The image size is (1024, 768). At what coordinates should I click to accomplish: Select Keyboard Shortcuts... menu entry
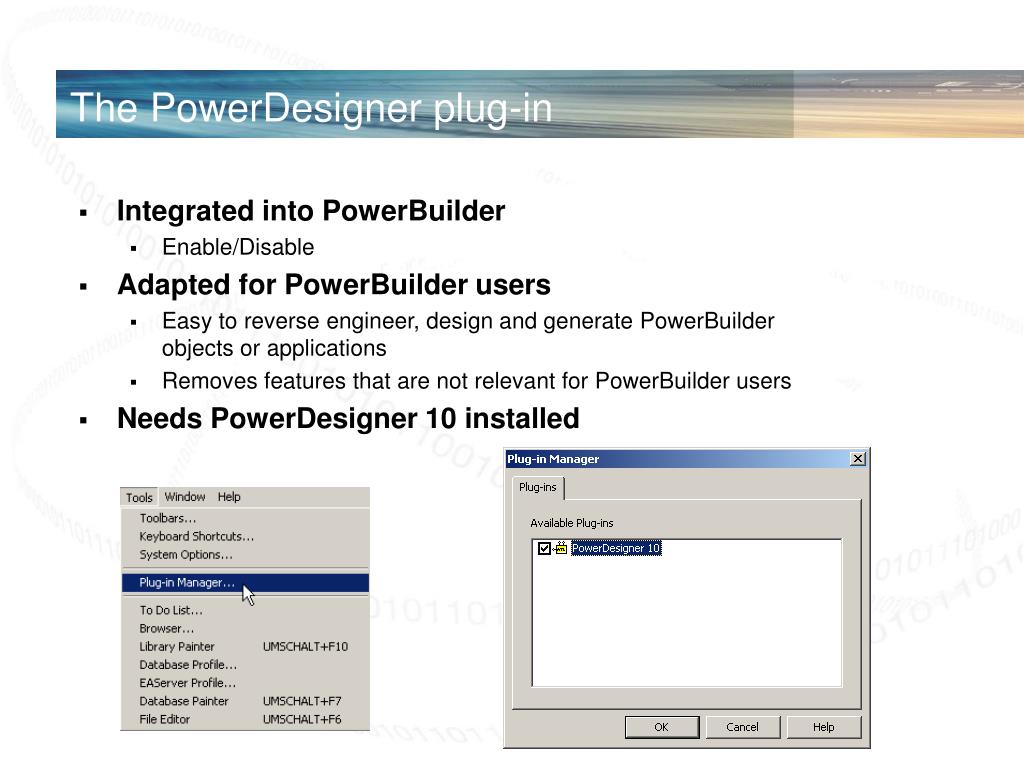coord(246,536)
